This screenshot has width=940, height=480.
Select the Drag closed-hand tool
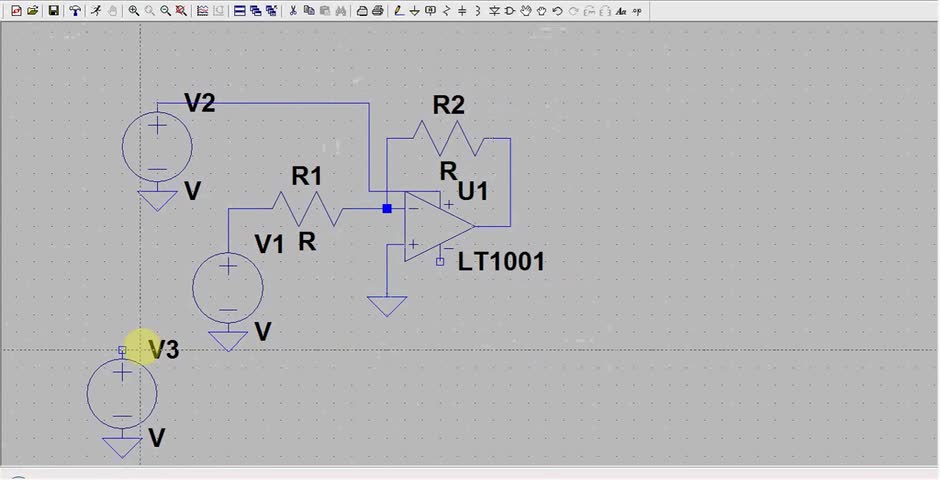pyautogui.click(x=541, y=11)
